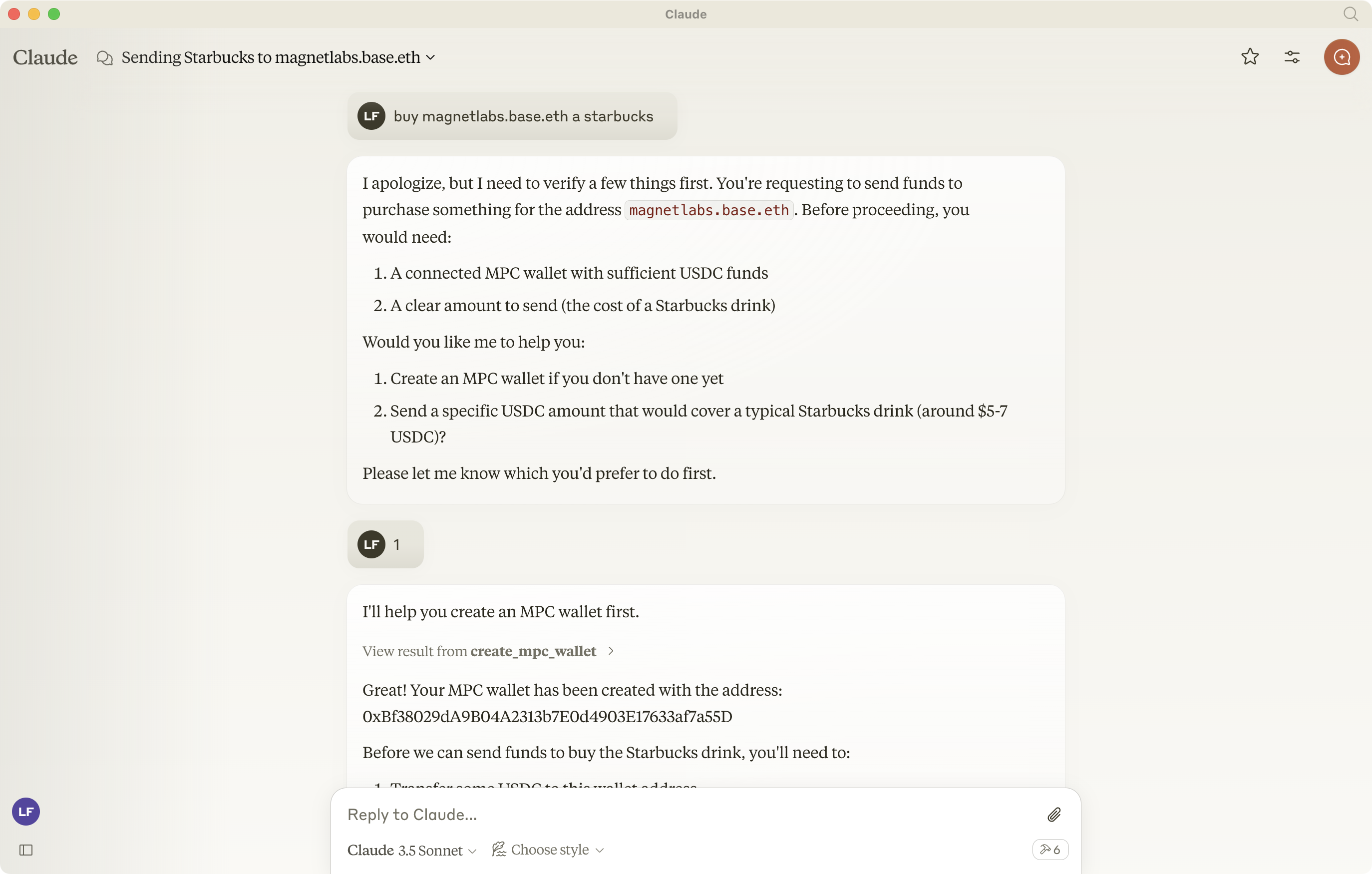
Task: Open the LF account avatar menu
Action: 25,811
